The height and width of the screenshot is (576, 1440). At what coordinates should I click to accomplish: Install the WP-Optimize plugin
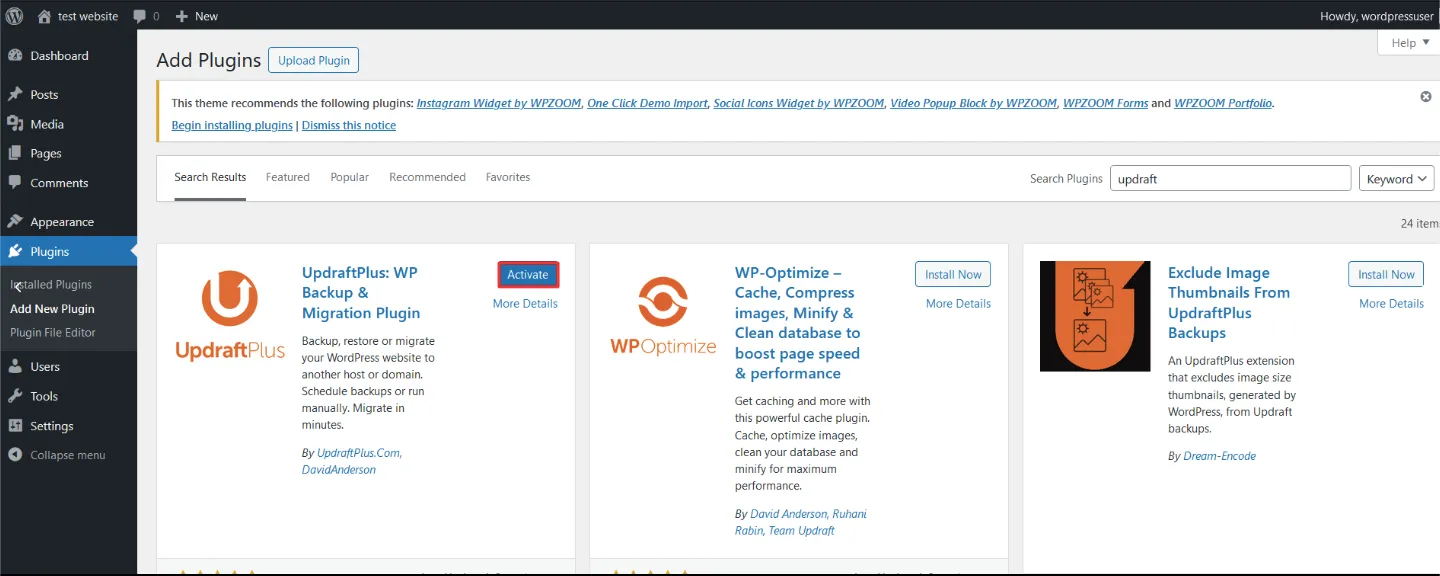point(953,275)
